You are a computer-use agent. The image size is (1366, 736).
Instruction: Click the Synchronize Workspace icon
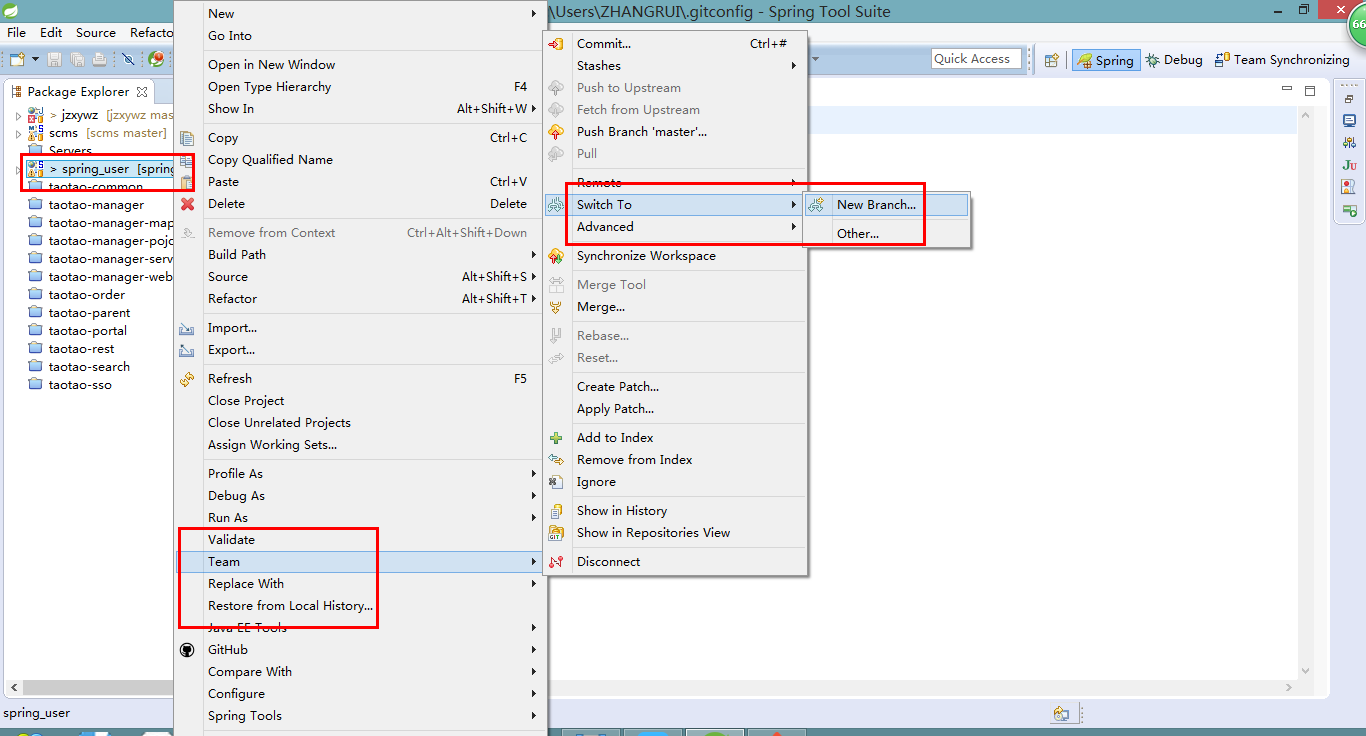557,256
